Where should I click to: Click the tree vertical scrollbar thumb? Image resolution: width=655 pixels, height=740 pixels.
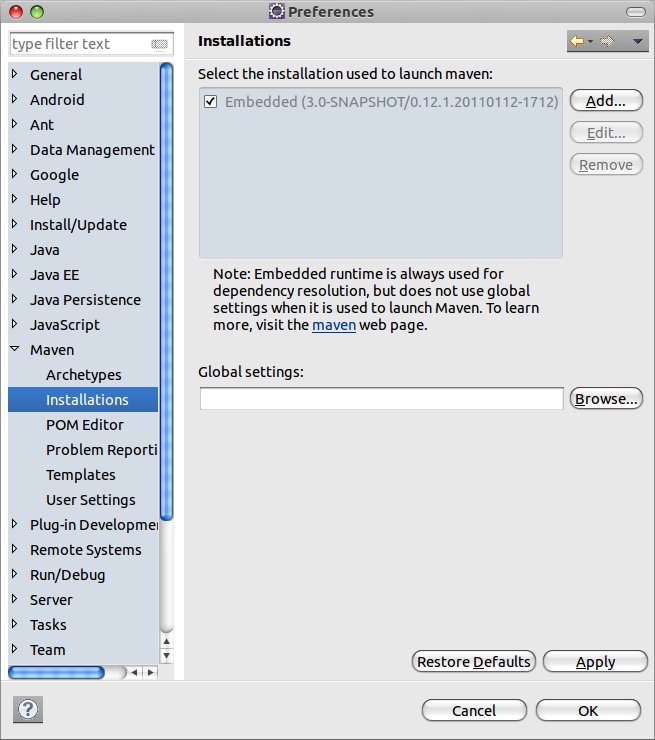[167, 291]
